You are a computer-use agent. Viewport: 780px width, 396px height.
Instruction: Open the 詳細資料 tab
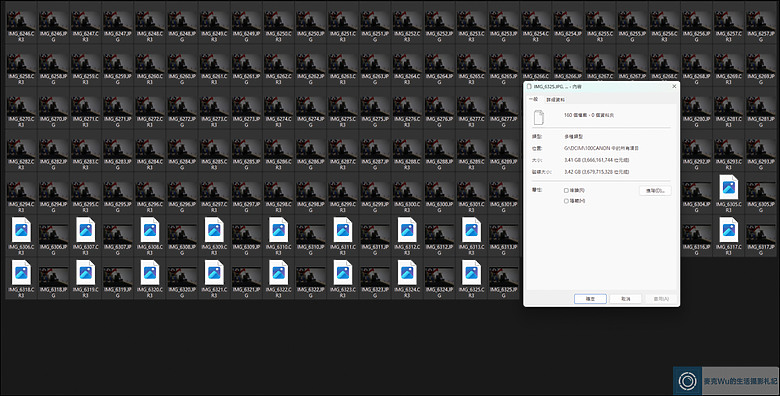coord(555,100)
